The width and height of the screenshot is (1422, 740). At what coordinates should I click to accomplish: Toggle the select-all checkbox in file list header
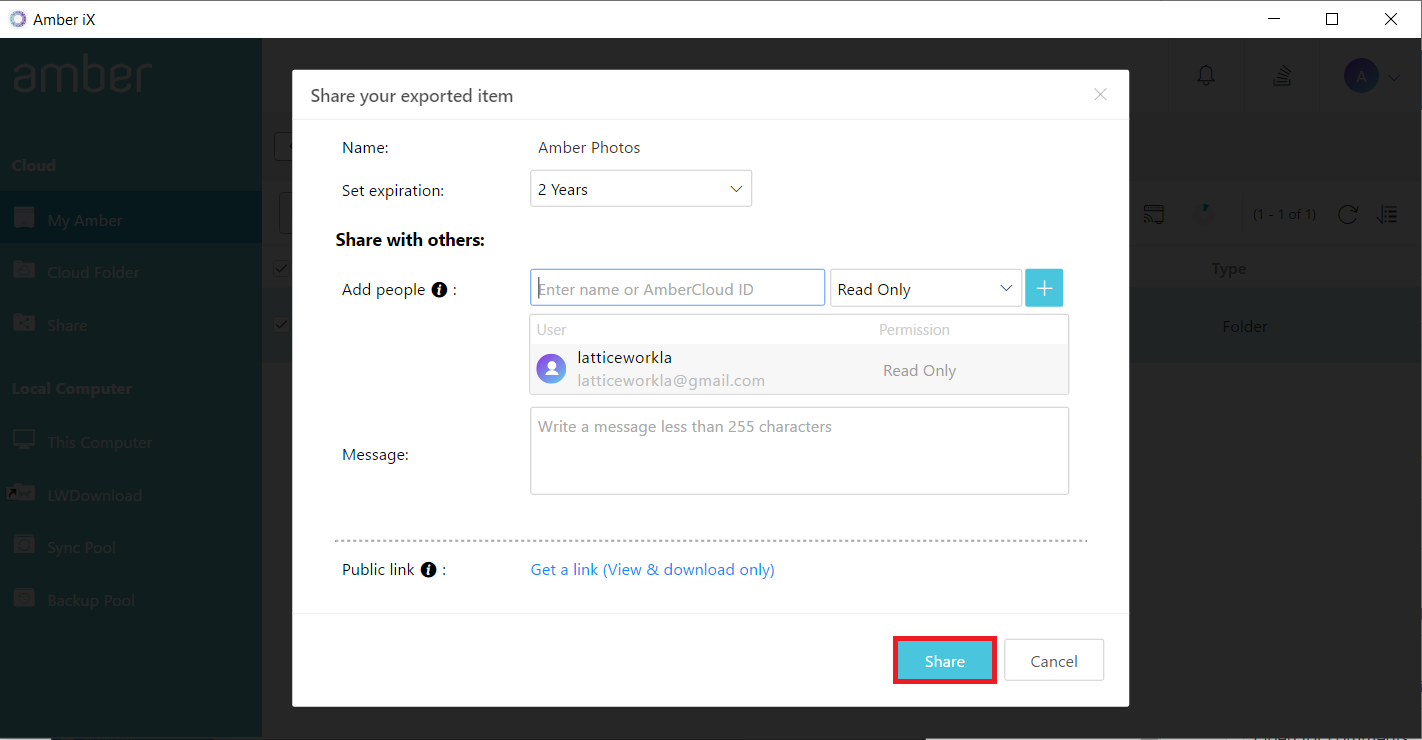tap(281, 268)
